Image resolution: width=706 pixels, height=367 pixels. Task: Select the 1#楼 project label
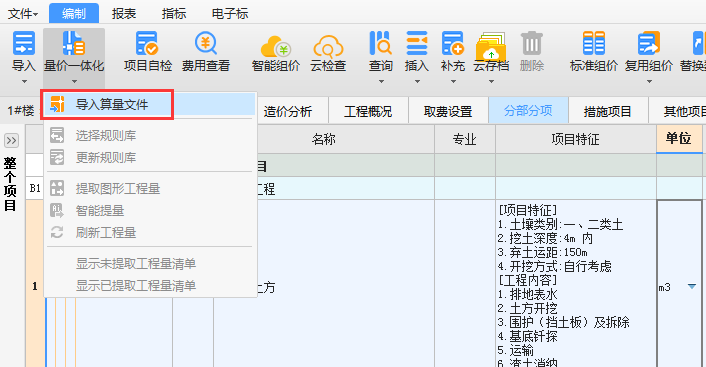pos(21,111)
